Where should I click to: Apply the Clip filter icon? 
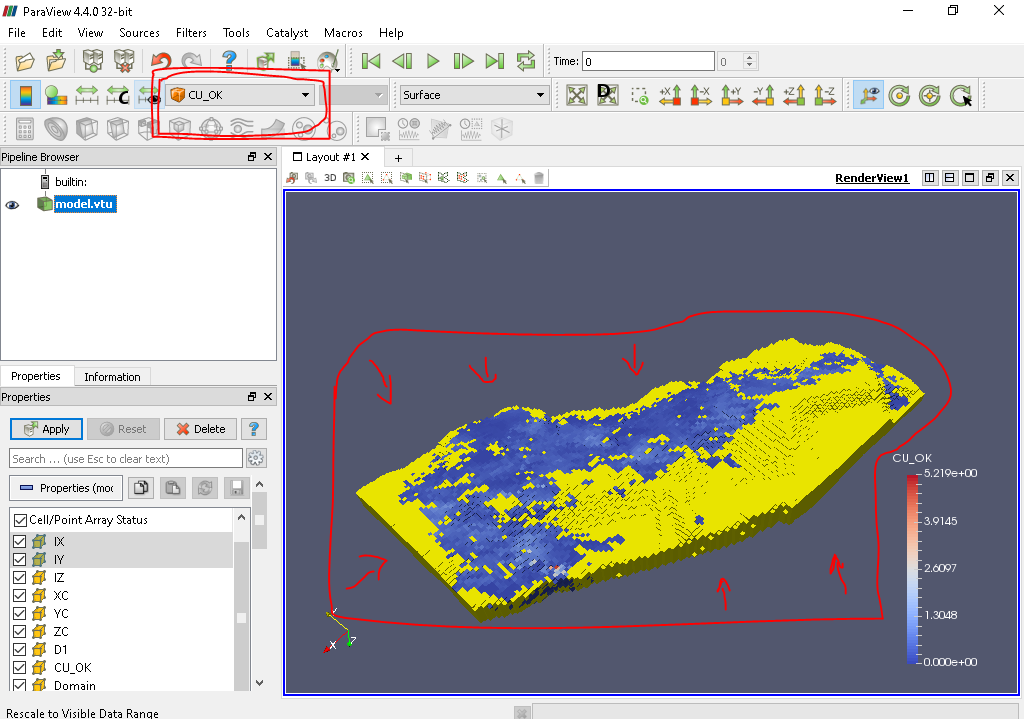pos(87,129)
